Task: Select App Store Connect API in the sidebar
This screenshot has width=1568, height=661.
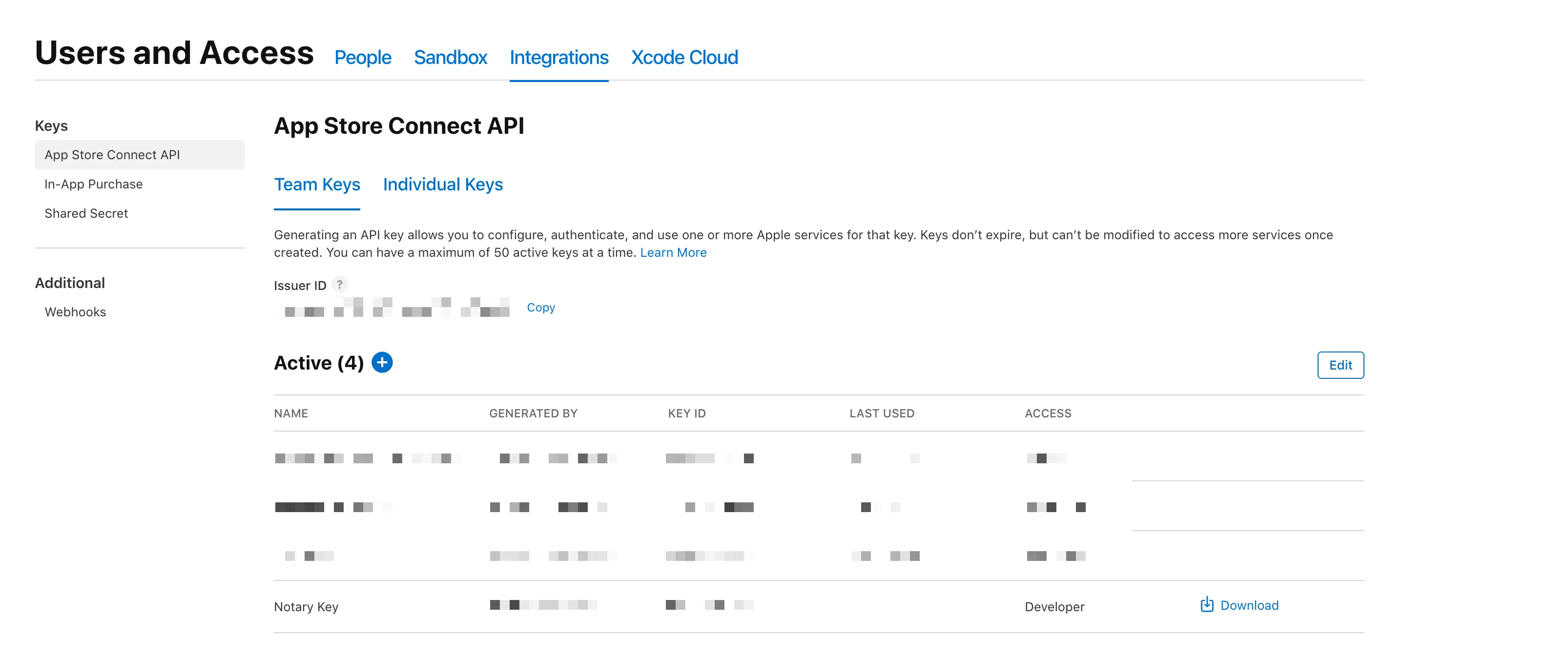Action: point(112,155)
